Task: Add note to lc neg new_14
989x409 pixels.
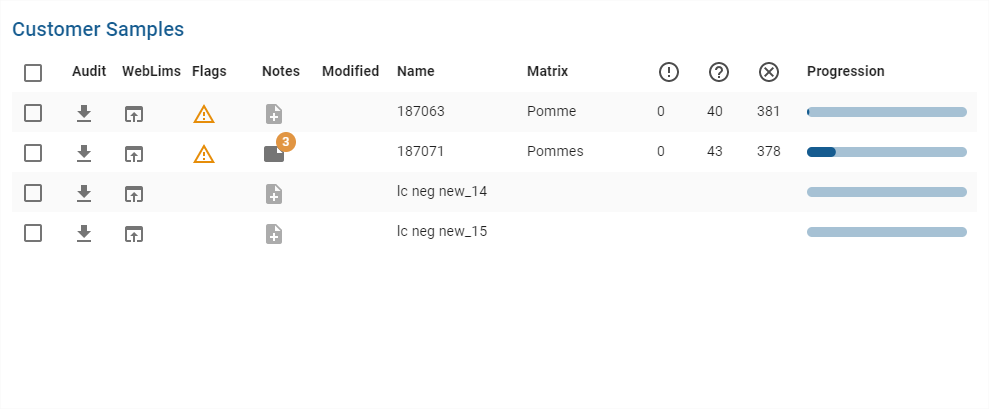Action: (274, 194)
